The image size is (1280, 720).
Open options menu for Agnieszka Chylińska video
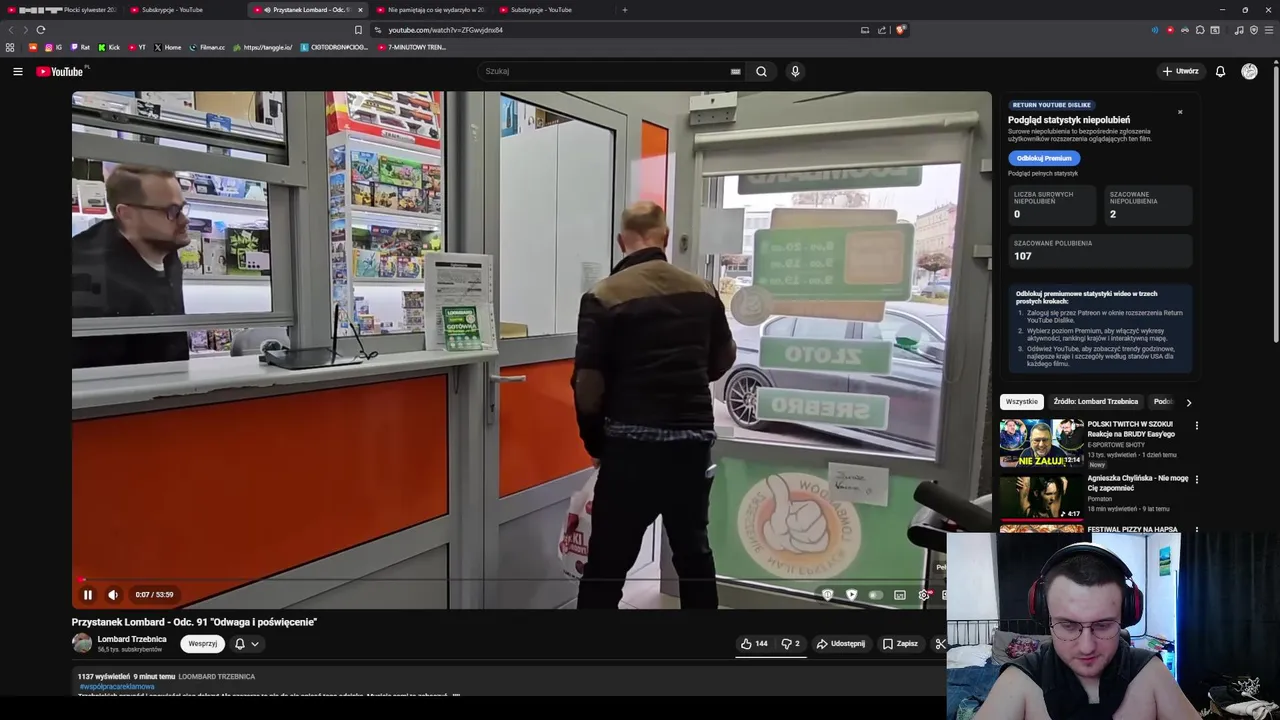1196,480
